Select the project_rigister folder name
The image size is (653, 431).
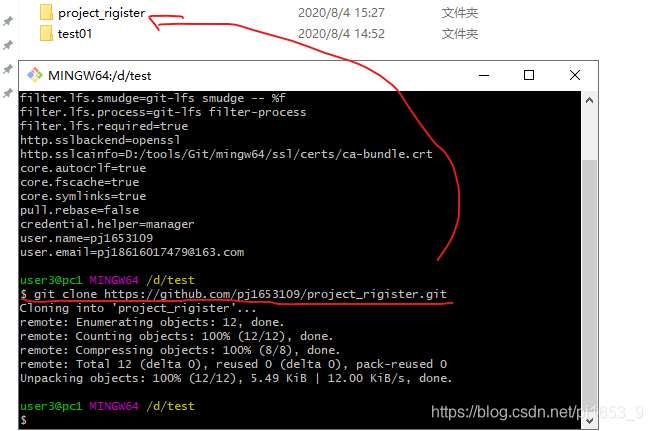(101, 13)
